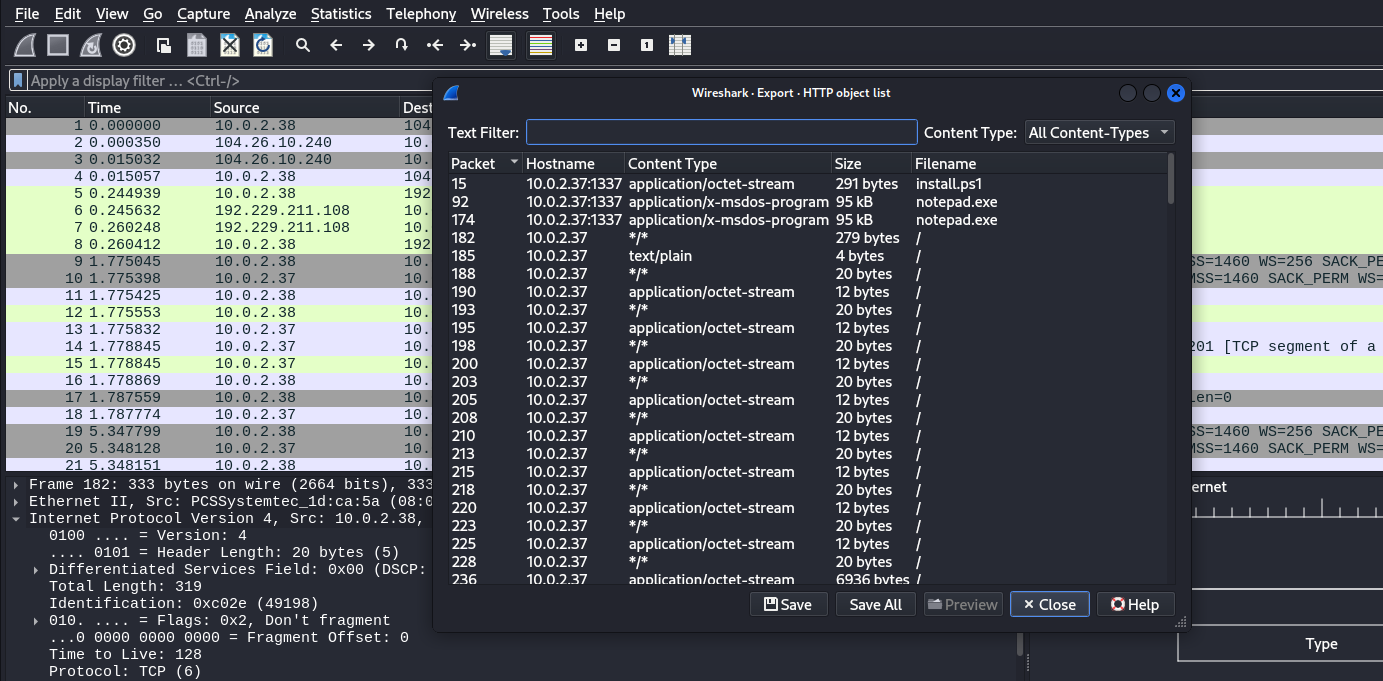
Task: Open the File menu
Action: [x=27, y=14]
